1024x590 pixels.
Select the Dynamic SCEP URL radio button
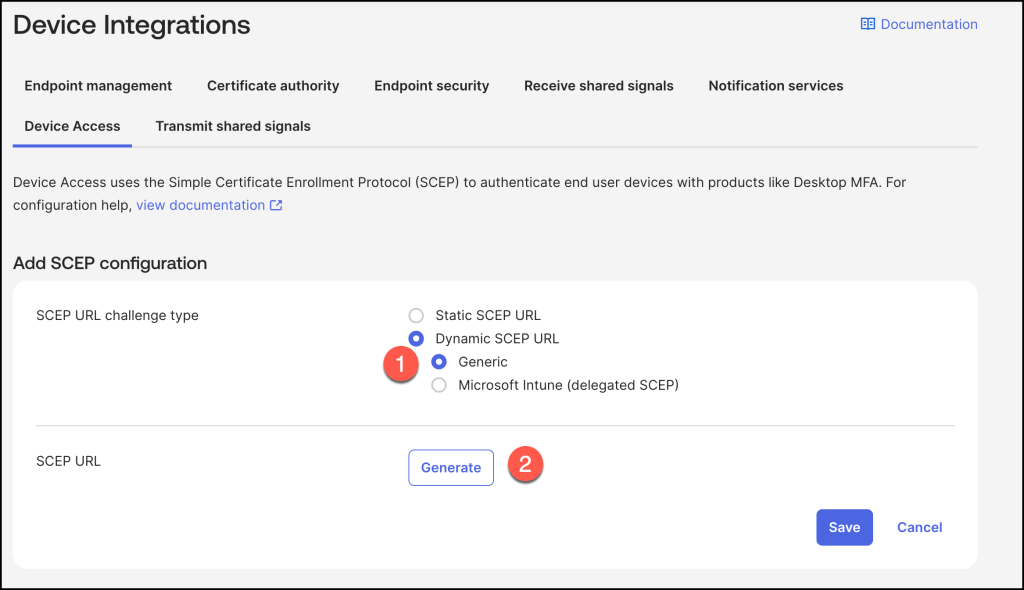[x=416, y=338]
